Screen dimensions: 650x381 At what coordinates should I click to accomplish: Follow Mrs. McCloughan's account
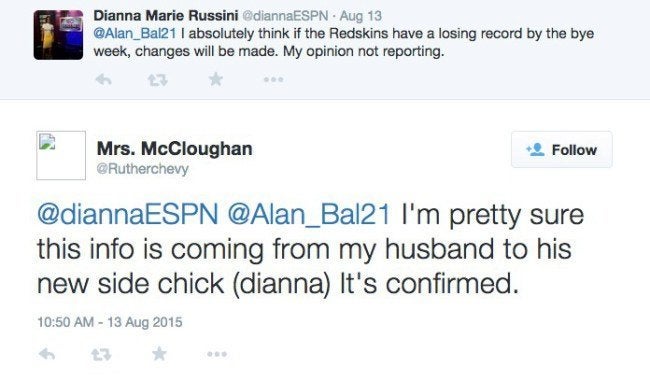point(562,150)
